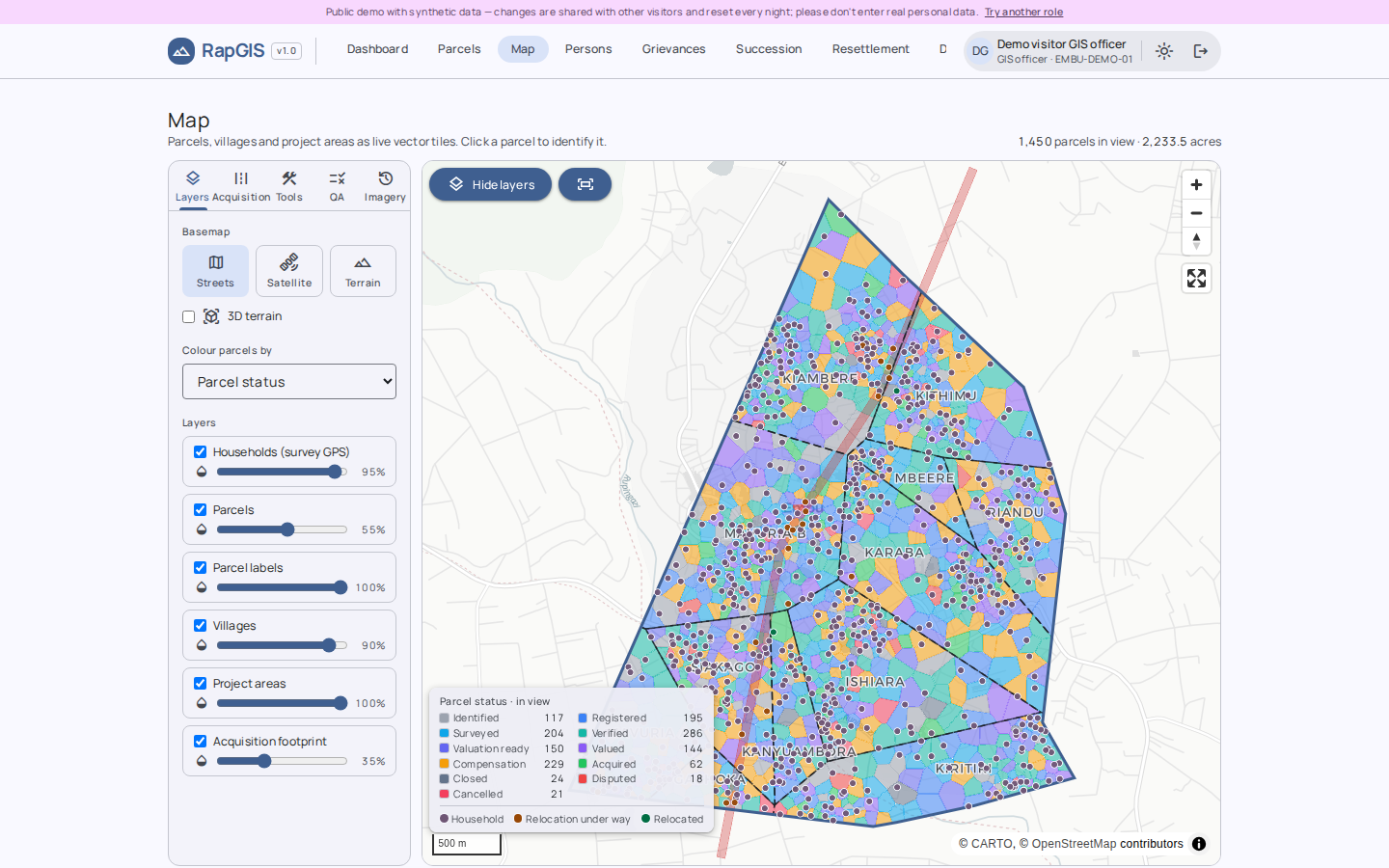Screen dimensions: 1389x868
Task: Open the Parcels nav item
Action: [x=459, y=49]
